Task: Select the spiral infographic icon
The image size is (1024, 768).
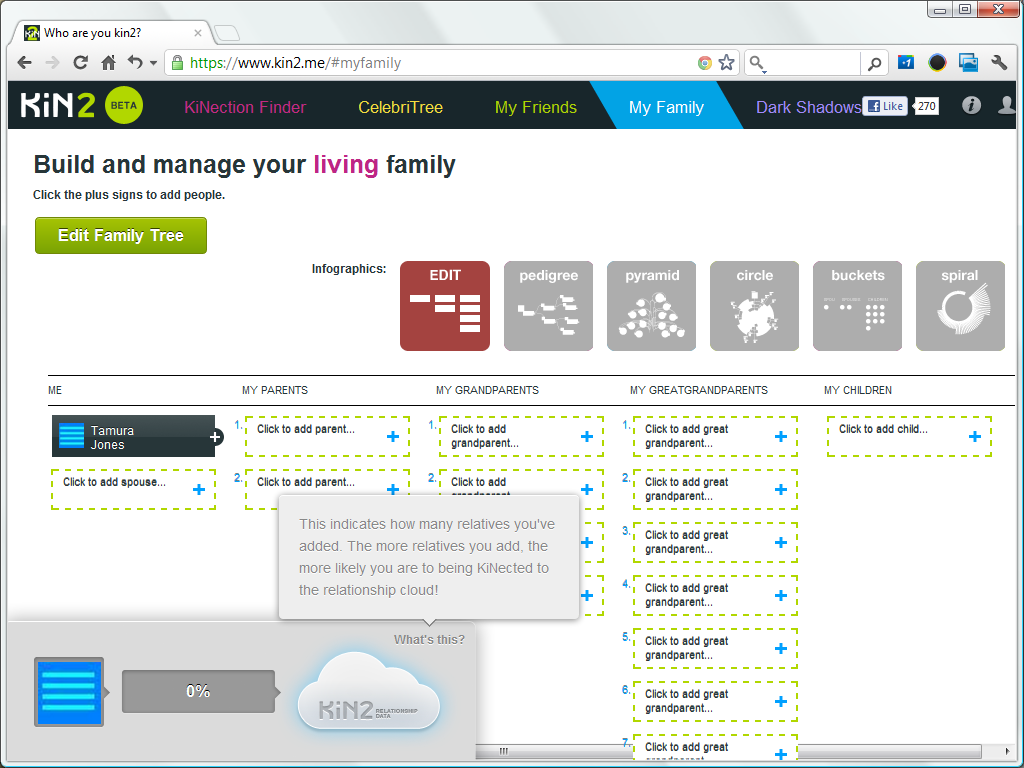Action: 960,306
